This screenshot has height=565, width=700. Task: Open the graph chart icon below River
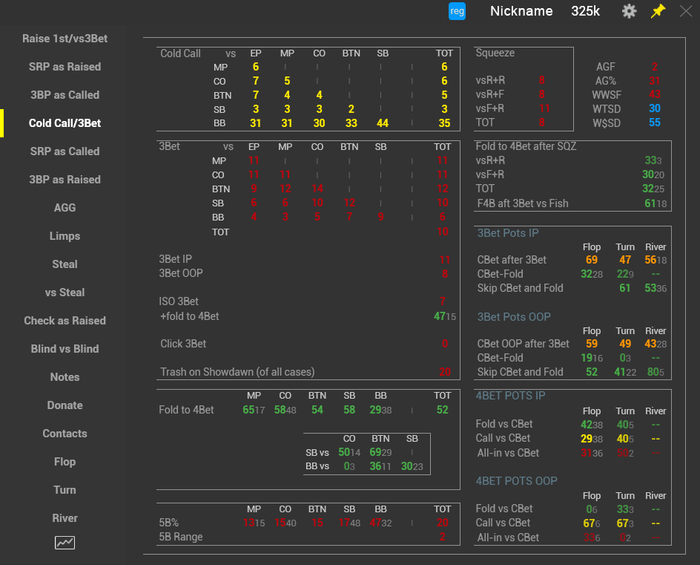(x=65, y=543)
